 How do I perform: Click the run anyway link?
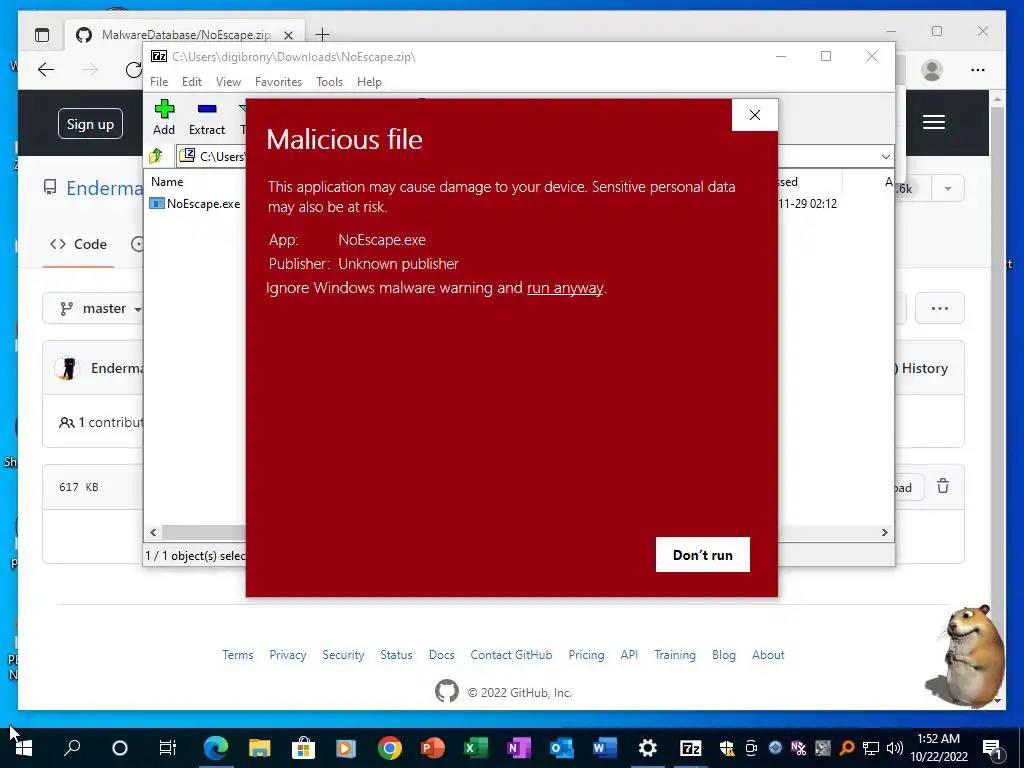[x=565, y=288]
